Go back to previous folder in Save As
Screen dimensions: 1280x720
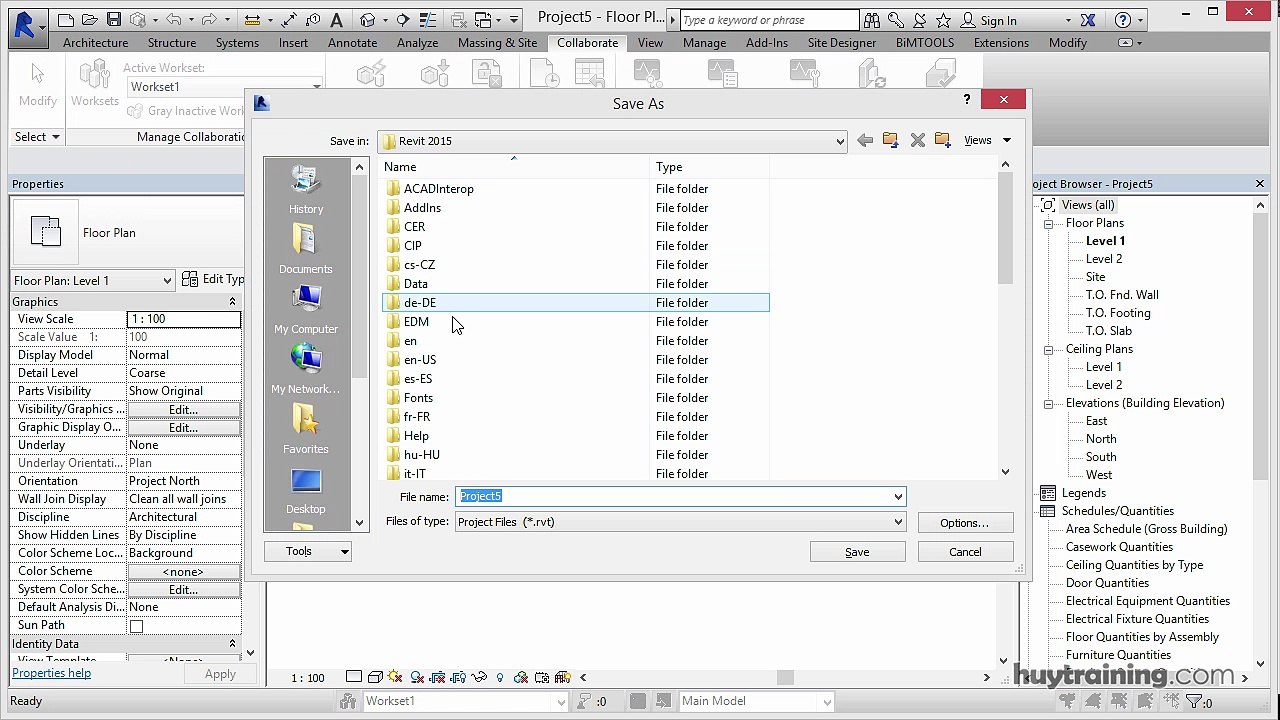coord(865,140)
